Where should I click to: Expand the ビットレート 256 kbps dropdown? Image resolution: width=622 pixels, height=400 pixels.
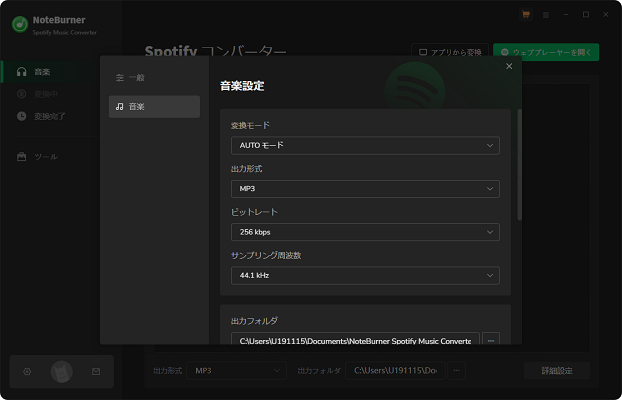365,232
